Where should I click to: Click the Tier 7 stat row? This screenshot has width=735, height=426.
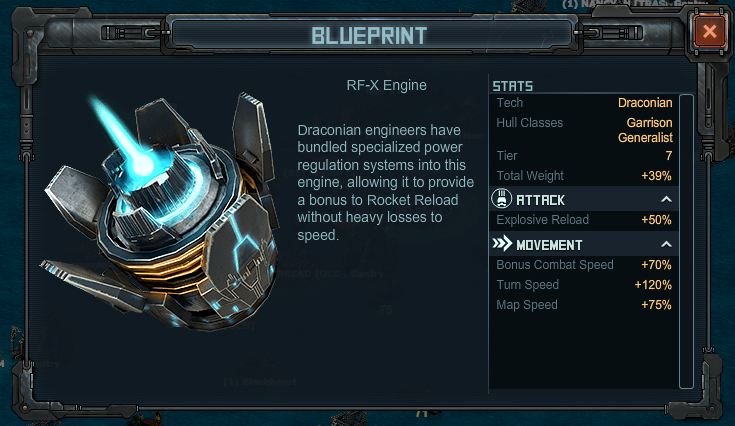click(584, 156)
